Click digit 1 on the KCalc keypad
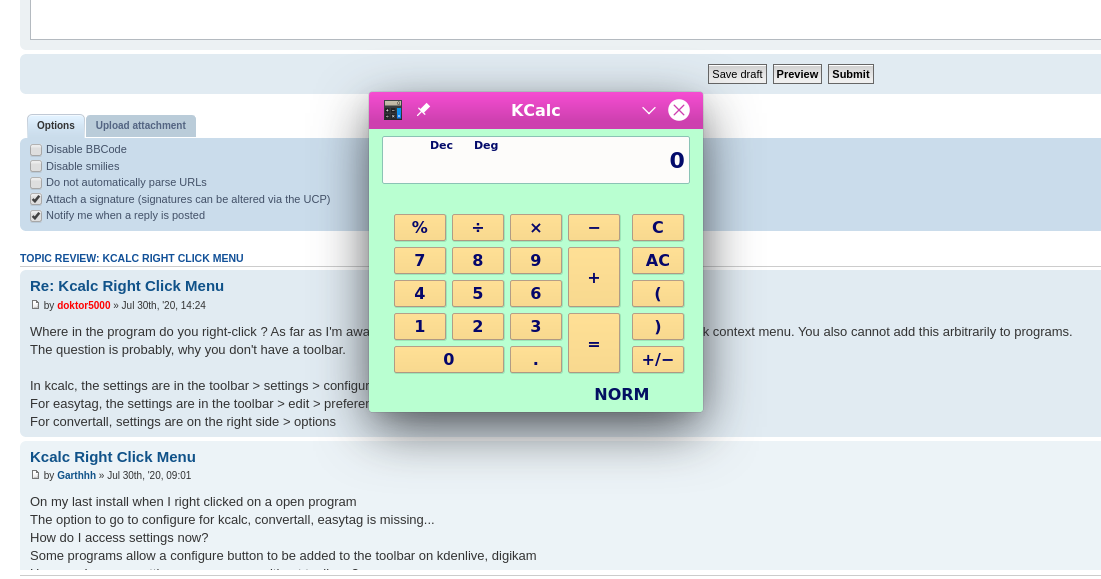The height and width of the screenshot is (579, 1101). click(420, 326)
